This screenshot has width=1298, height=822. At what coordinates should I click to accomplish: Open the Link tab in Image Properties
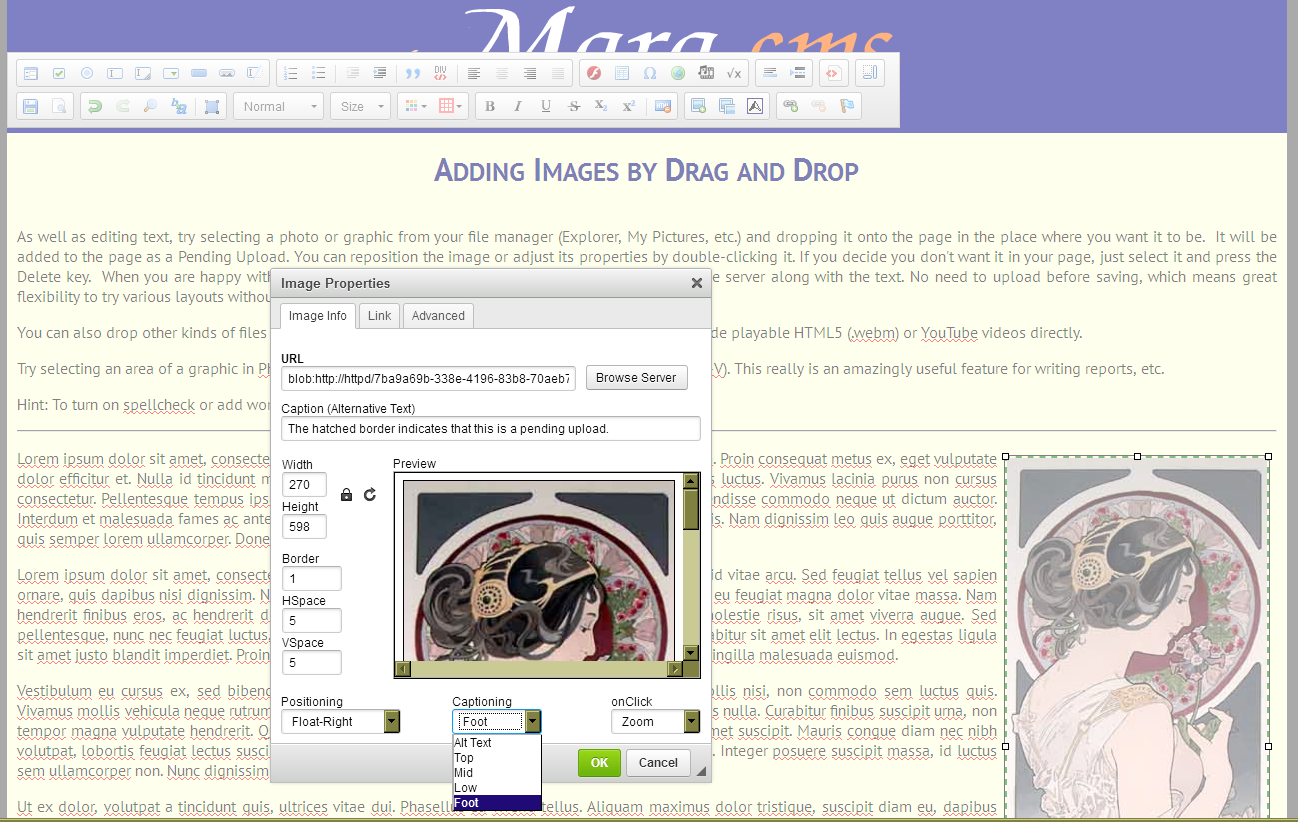click(378, 315)
